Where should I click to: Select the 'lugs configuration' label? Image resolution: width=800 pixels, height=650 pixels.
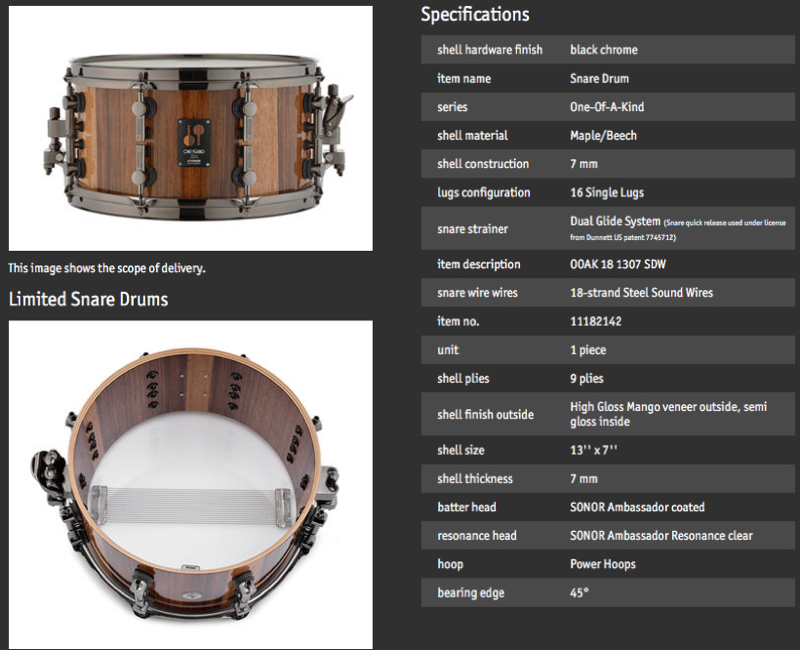click(484, 192)
